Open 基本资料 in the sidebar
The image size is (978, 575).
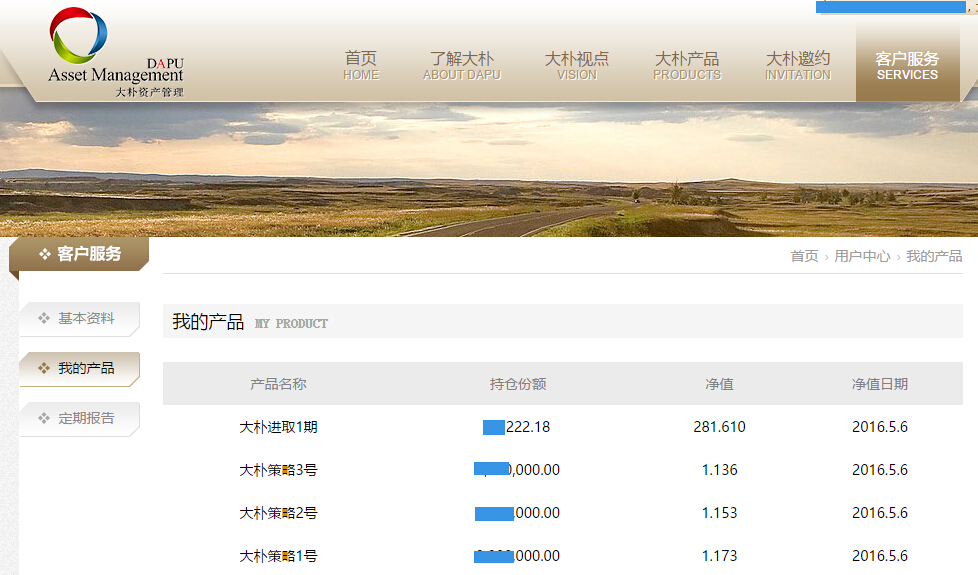[80, 319]
